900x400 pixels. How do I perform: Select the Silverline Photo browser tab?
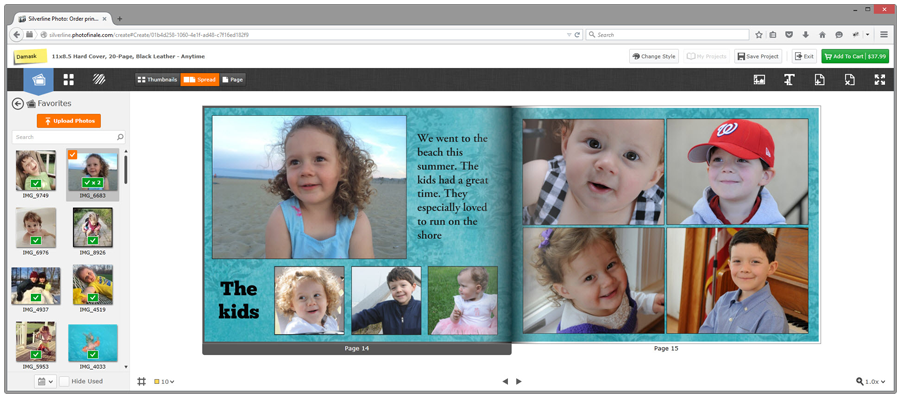click(62, 19)
